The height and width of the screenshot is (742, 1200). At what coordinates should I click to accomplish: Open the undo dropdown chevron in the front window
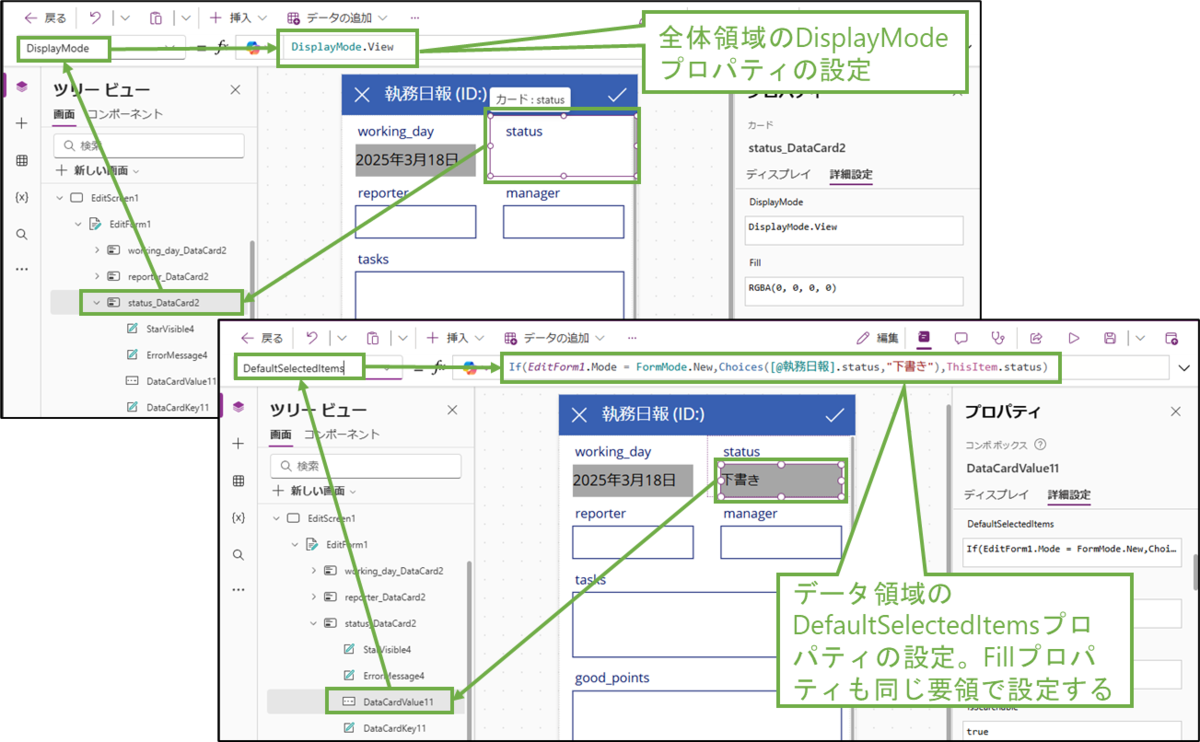tap(341, 338)
